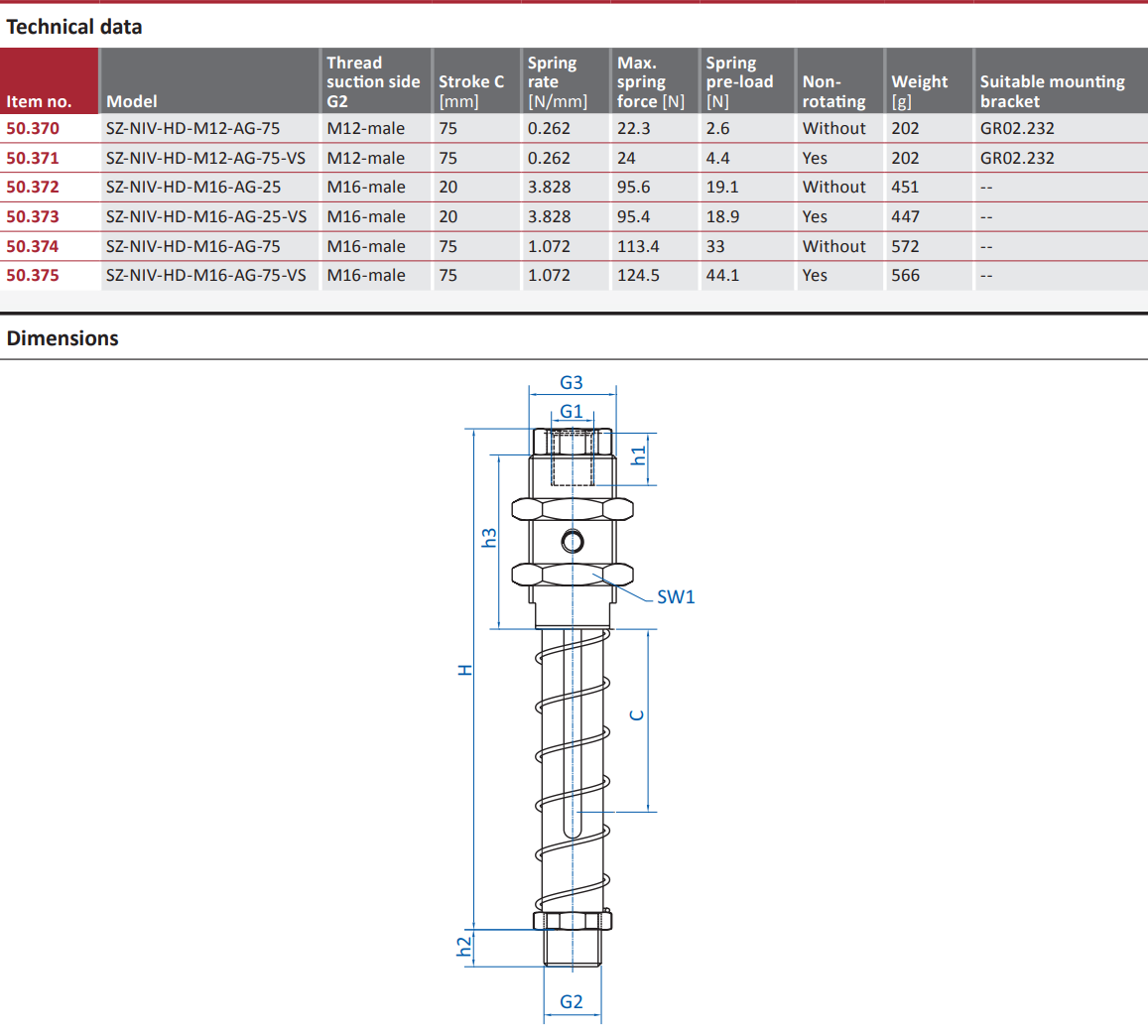The image size is (1148, 1036).
Task: Select item number 50.371
Action: 33,158
